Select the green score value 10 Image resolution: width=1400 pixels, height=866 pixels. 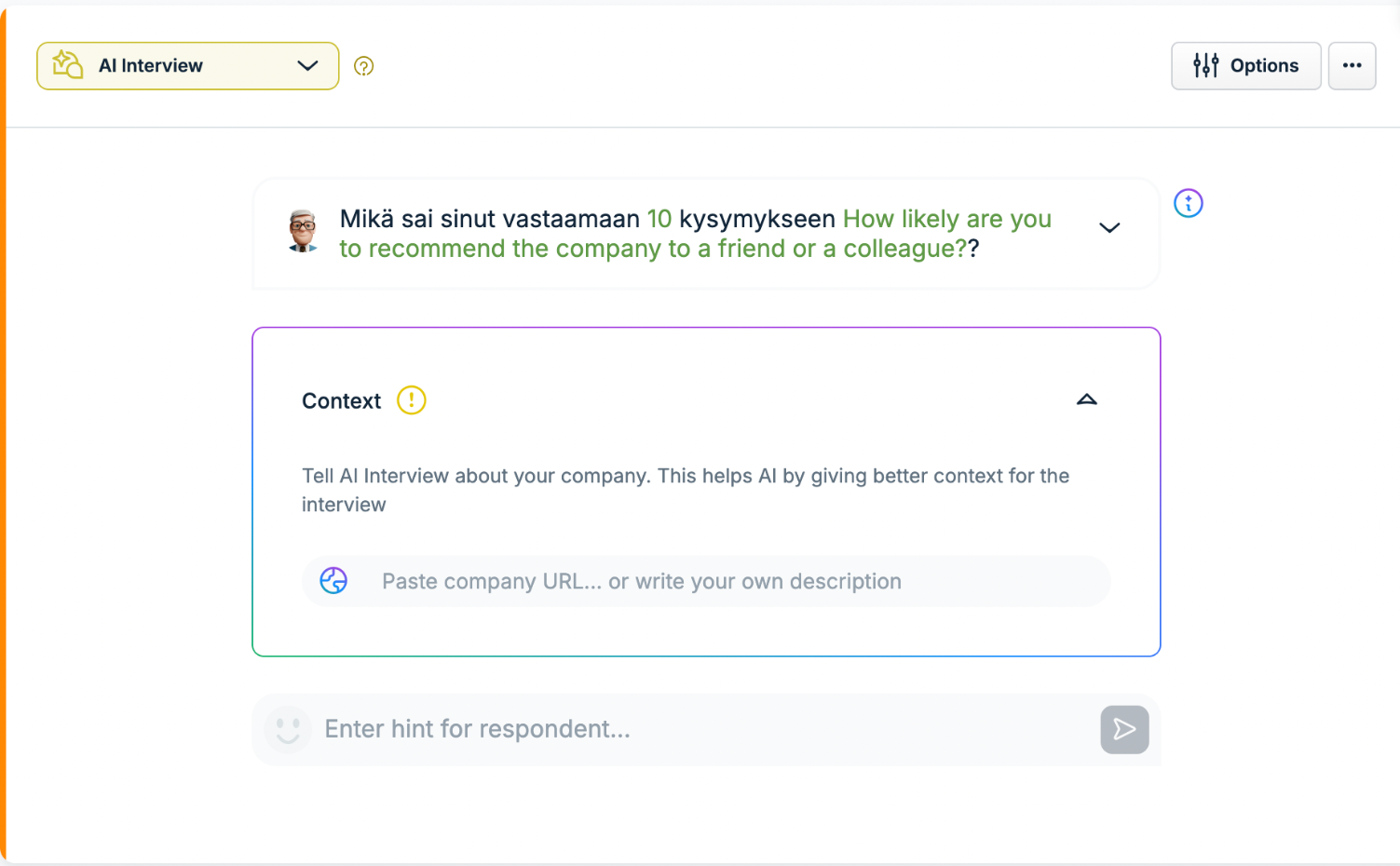click(x=659, y=219)
